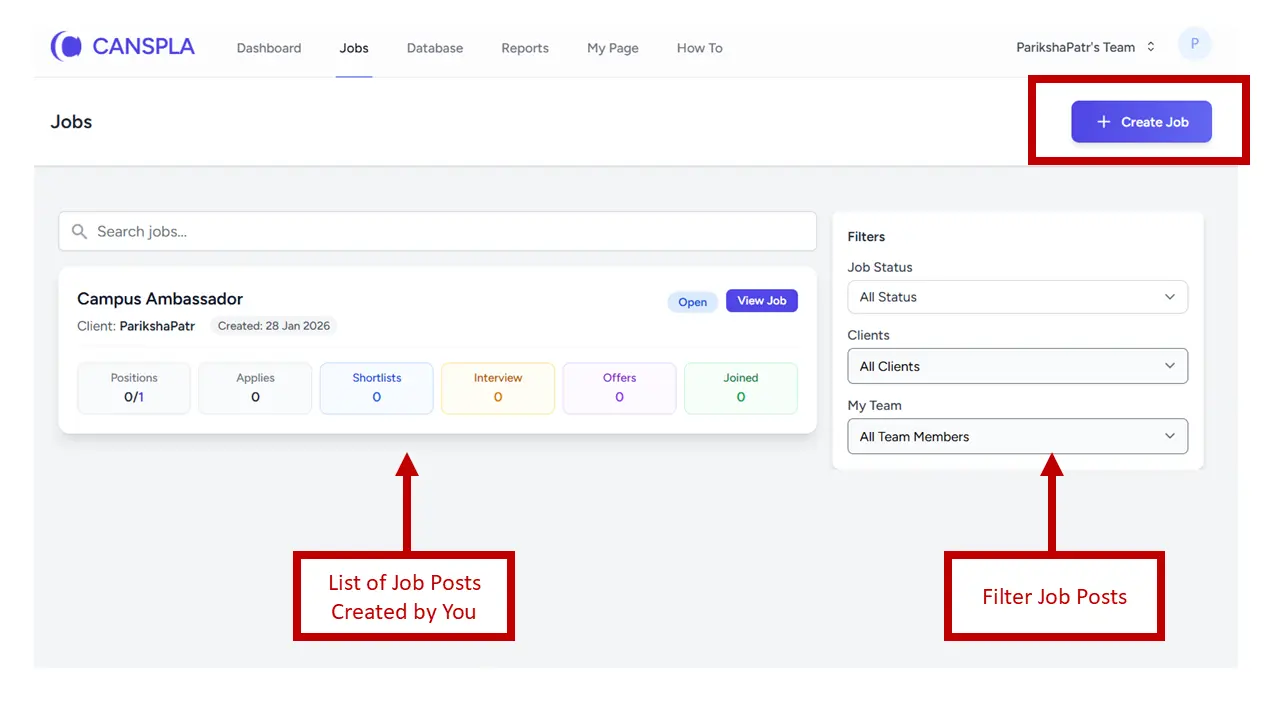Open the Campus Ambassador job title
The height and width of the screenshot is (720, 1280).
[160, 299]
